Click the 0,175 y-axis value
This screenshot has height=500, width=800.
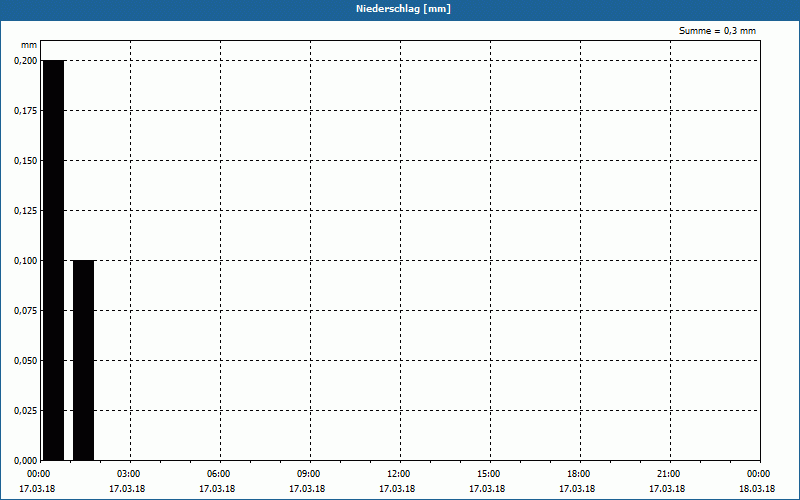26,111
